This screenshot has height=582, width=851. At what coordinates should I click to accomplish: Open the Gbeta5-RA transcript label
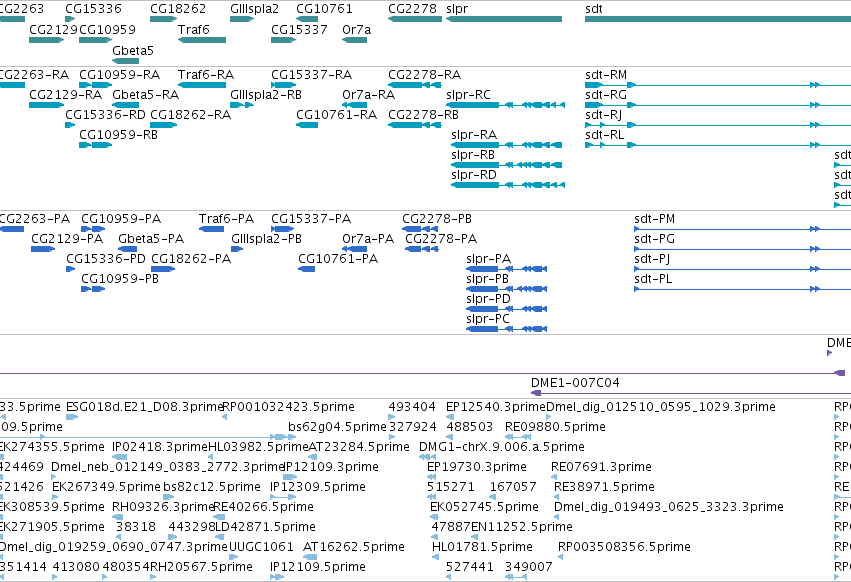point(145,94)
